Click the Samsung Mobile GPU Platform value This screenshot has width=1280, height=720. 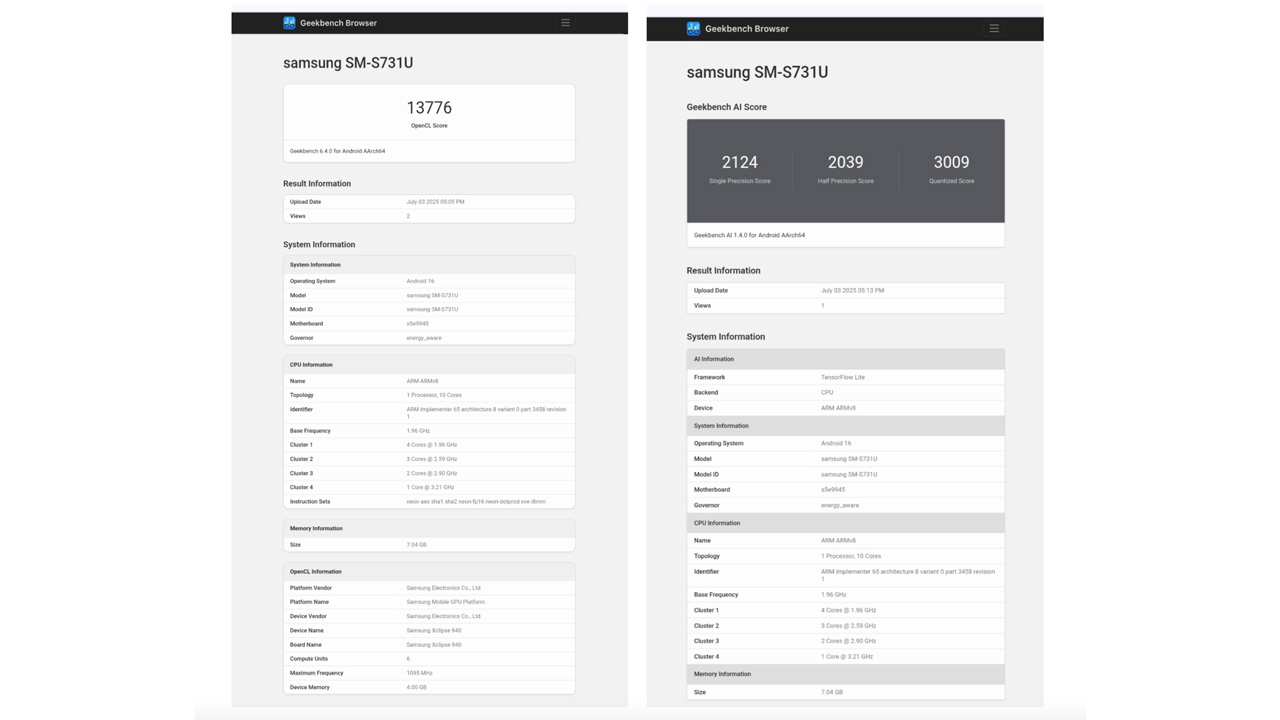pyautogui.click(x=445, y=602)
